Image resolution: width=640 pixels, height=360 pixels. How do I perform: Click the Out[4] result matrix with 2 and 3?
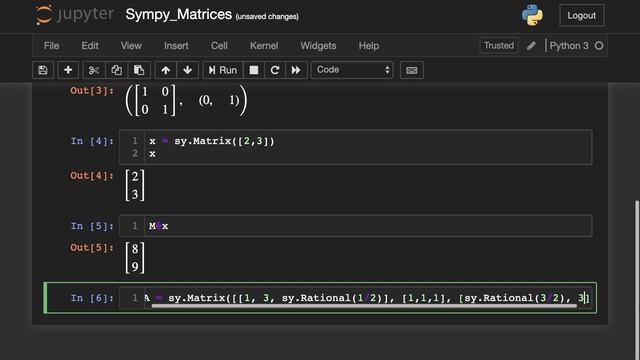pos(135,185)
